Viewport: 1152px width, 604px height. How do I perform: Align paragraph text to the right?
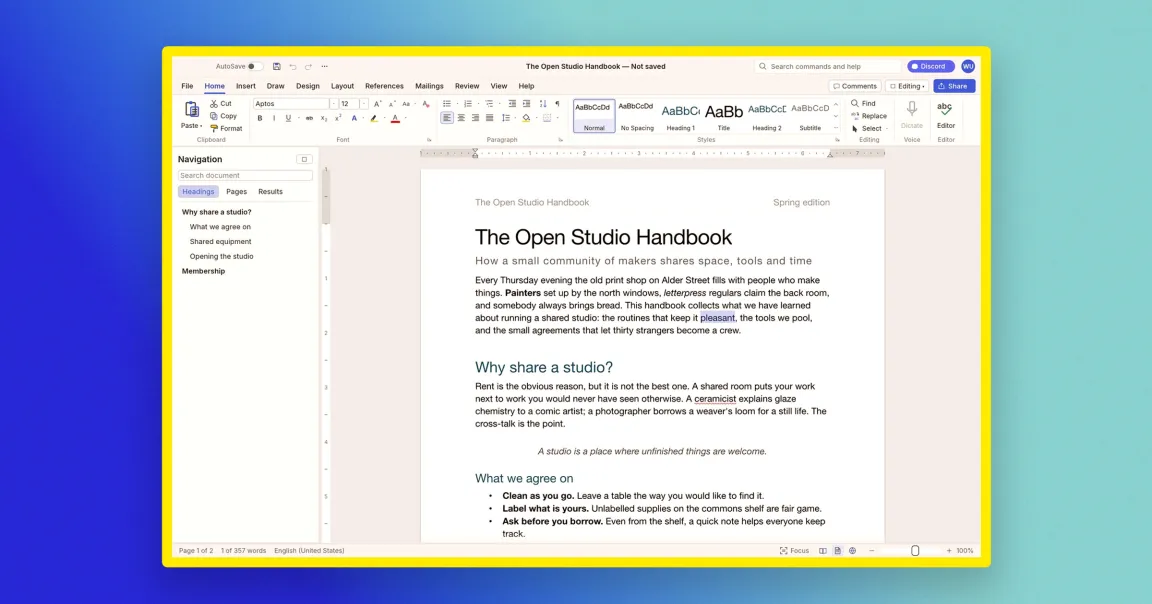(x=475, y=118)
